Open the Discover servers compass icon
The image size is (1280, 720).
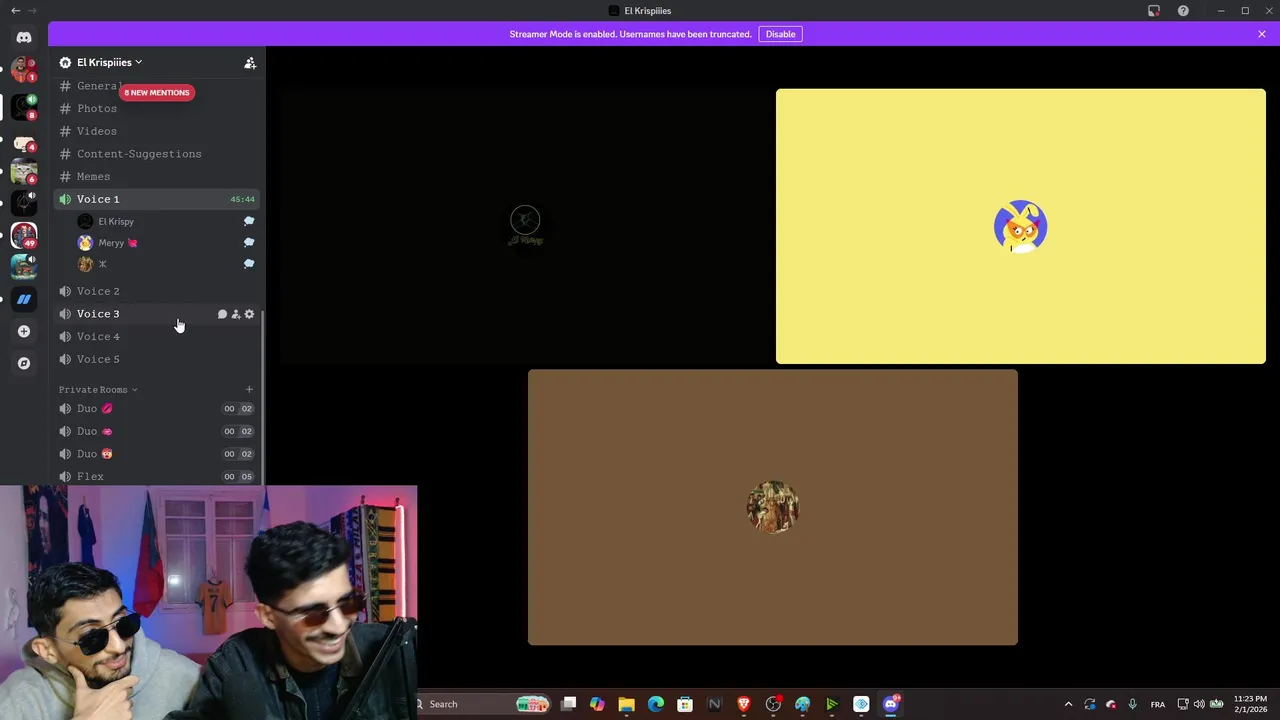pyautogui.click(x=24, y=363)
